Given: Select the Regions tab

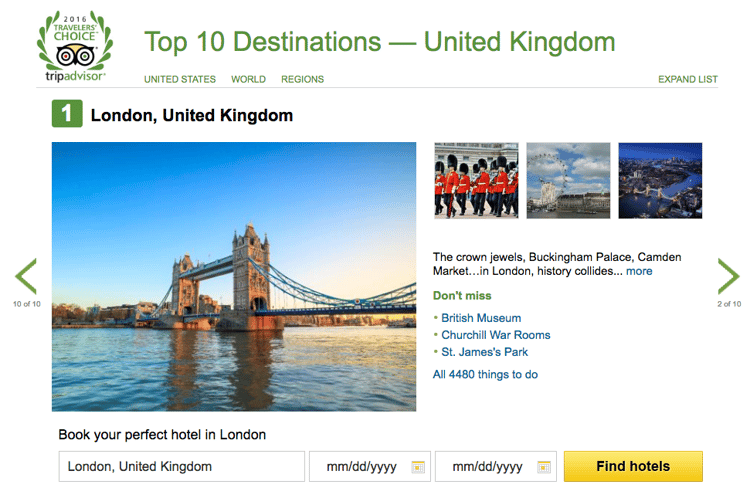Looking at the screenshot, I should pyautogui.click(x=302, y=79).
